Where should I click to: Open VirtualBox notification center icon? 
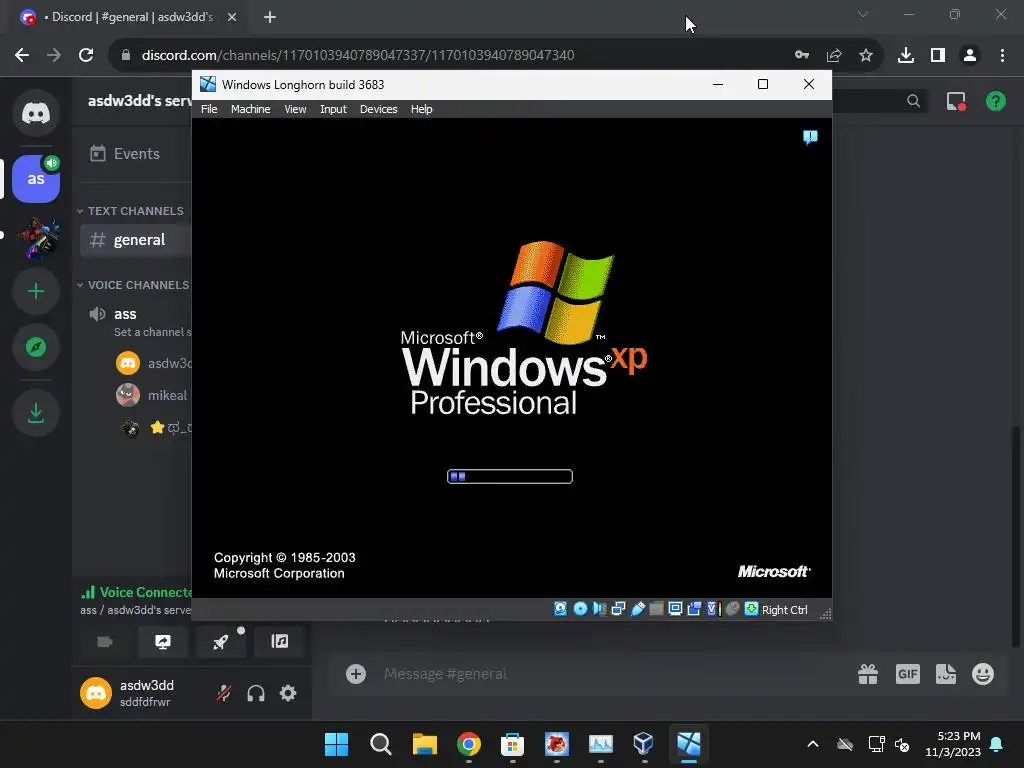tap(810, 137)
